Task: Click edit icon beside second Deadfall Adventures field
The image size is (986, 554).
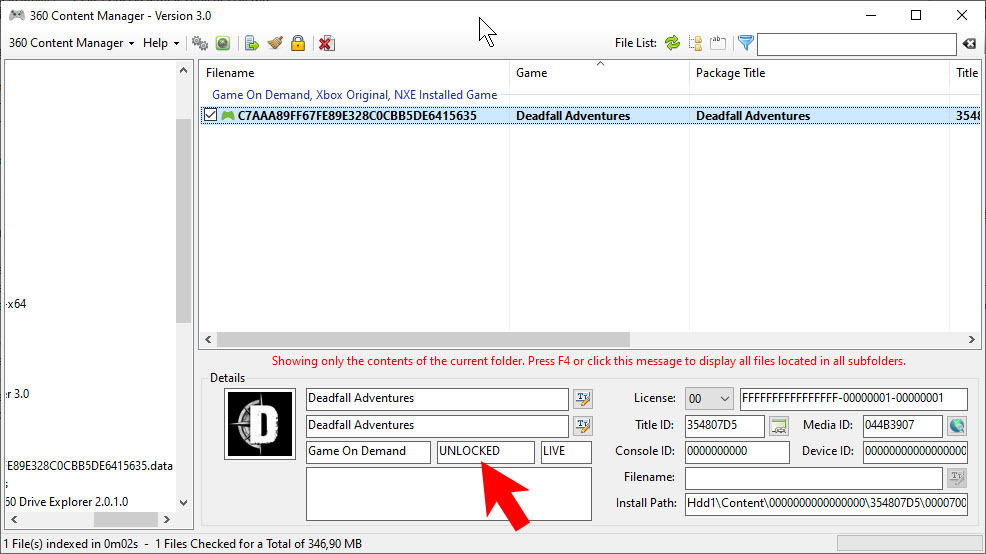Action: (583, 426)
